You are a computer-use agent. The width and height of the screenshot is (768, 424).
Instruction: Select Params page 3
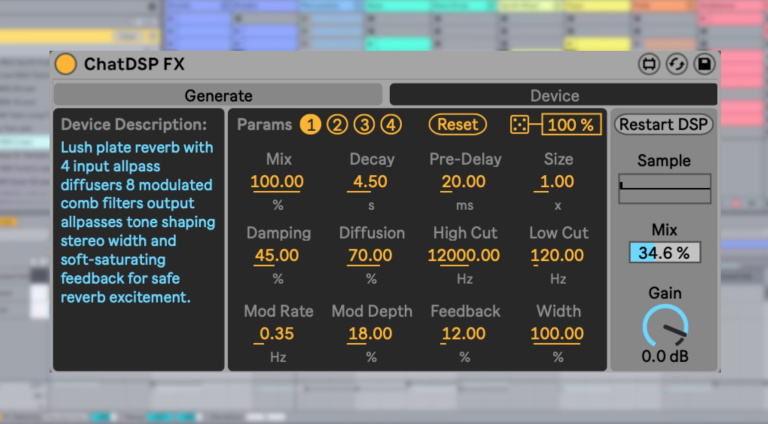[x=364, y=125]
